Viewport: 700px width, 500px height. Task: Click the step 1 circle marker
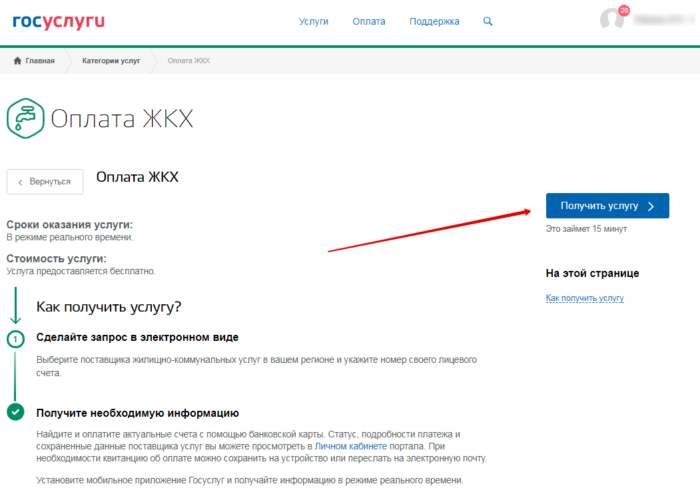(15, 339)
